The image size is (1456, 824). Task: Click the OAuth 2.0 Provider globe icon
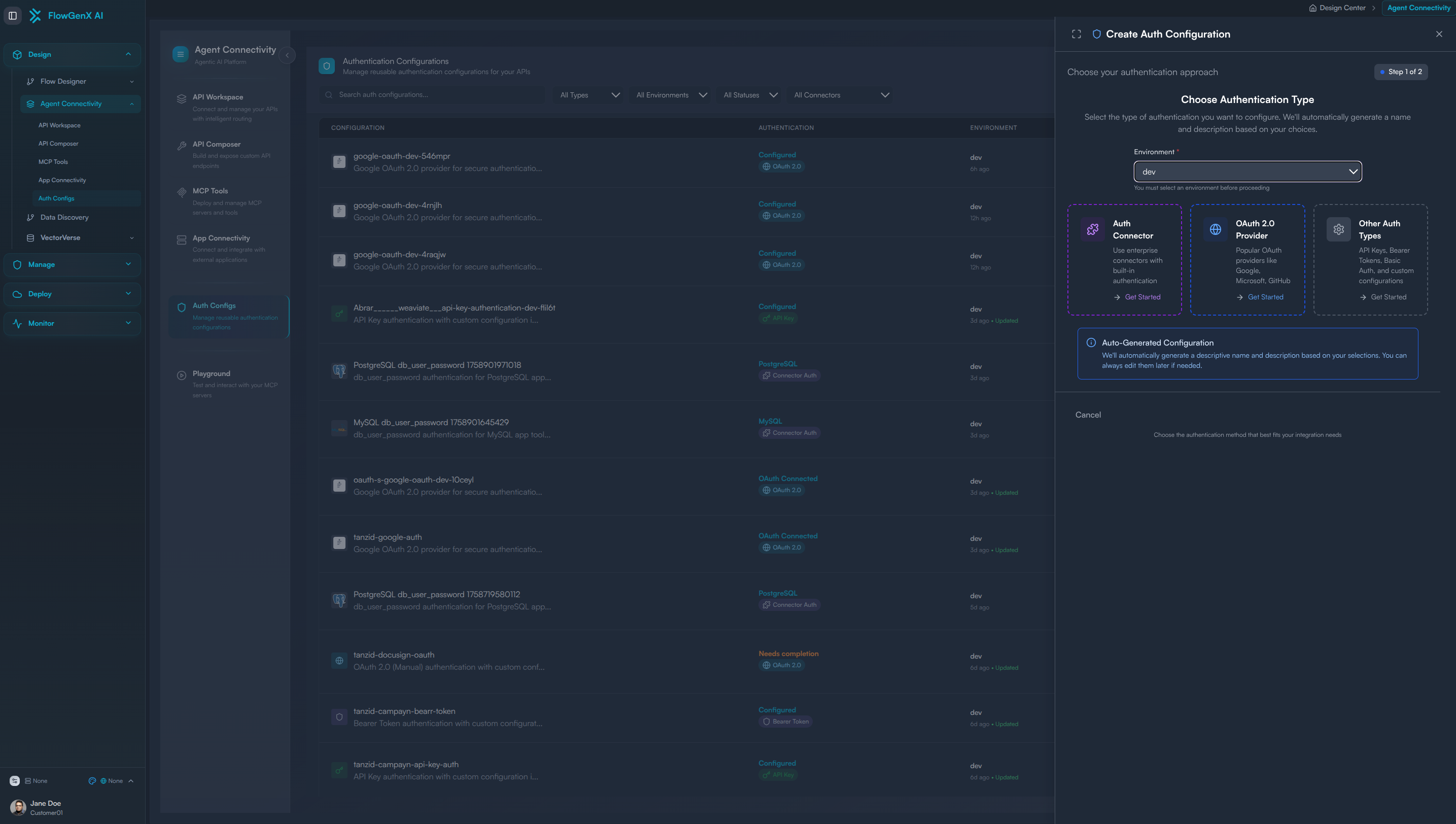(x=1215, y=229)
